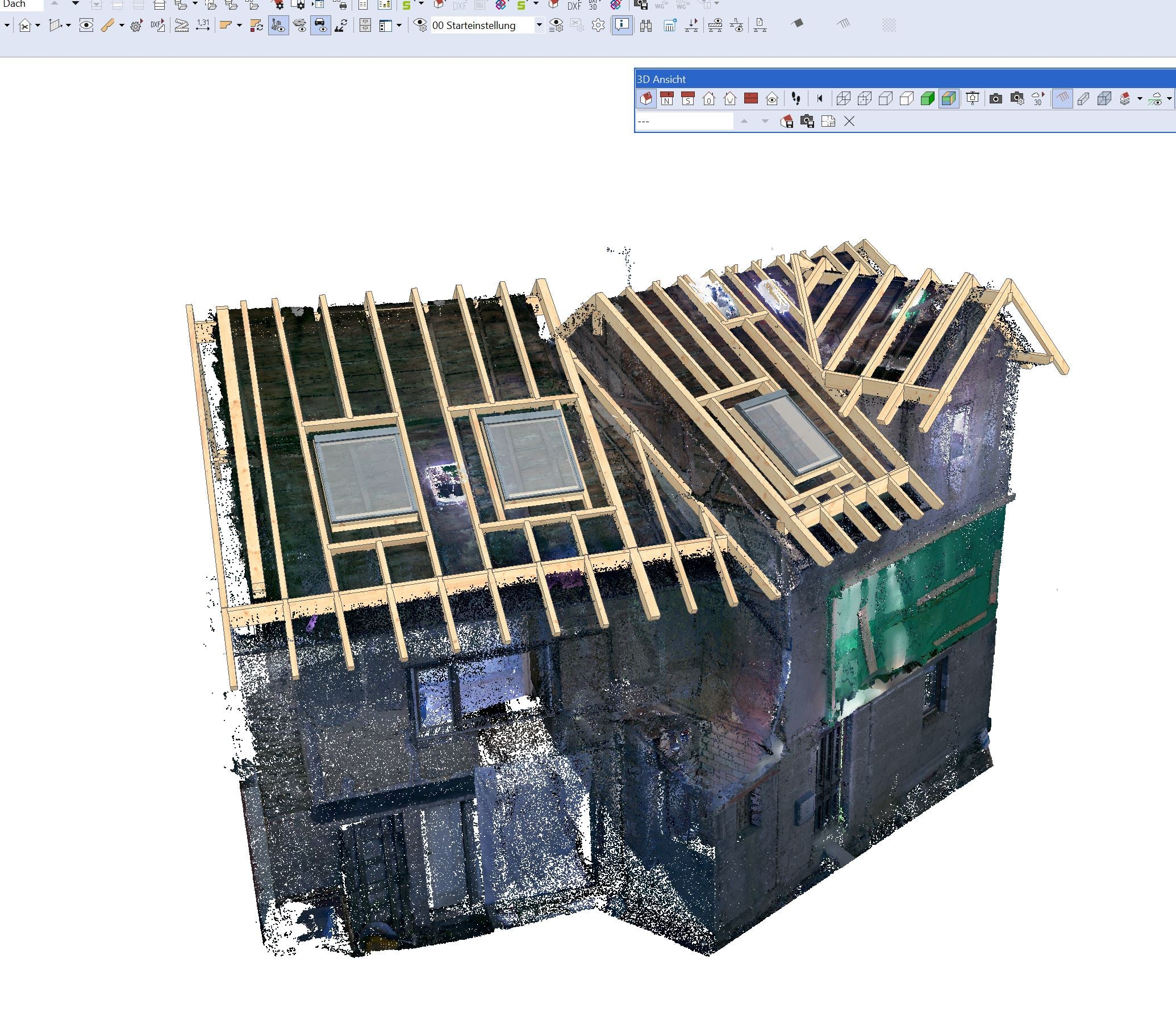Click the gear settings button in toolbar

(x=598, y=25)
